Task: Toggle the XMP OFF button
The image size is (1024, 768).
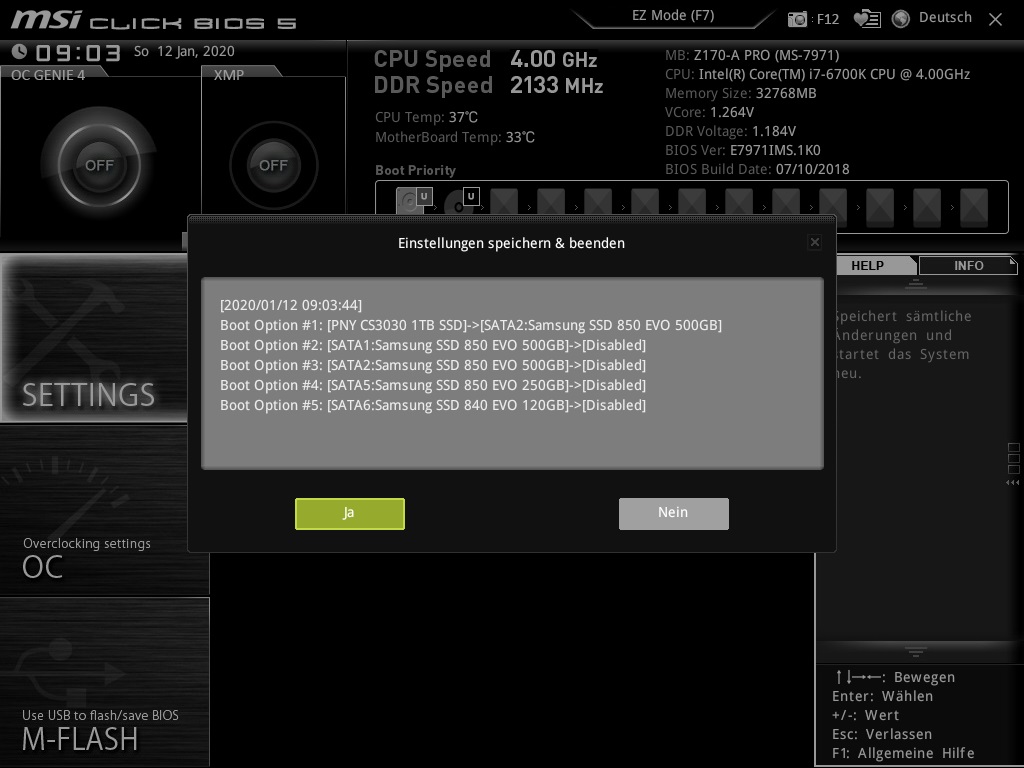Action: point(273,165)
